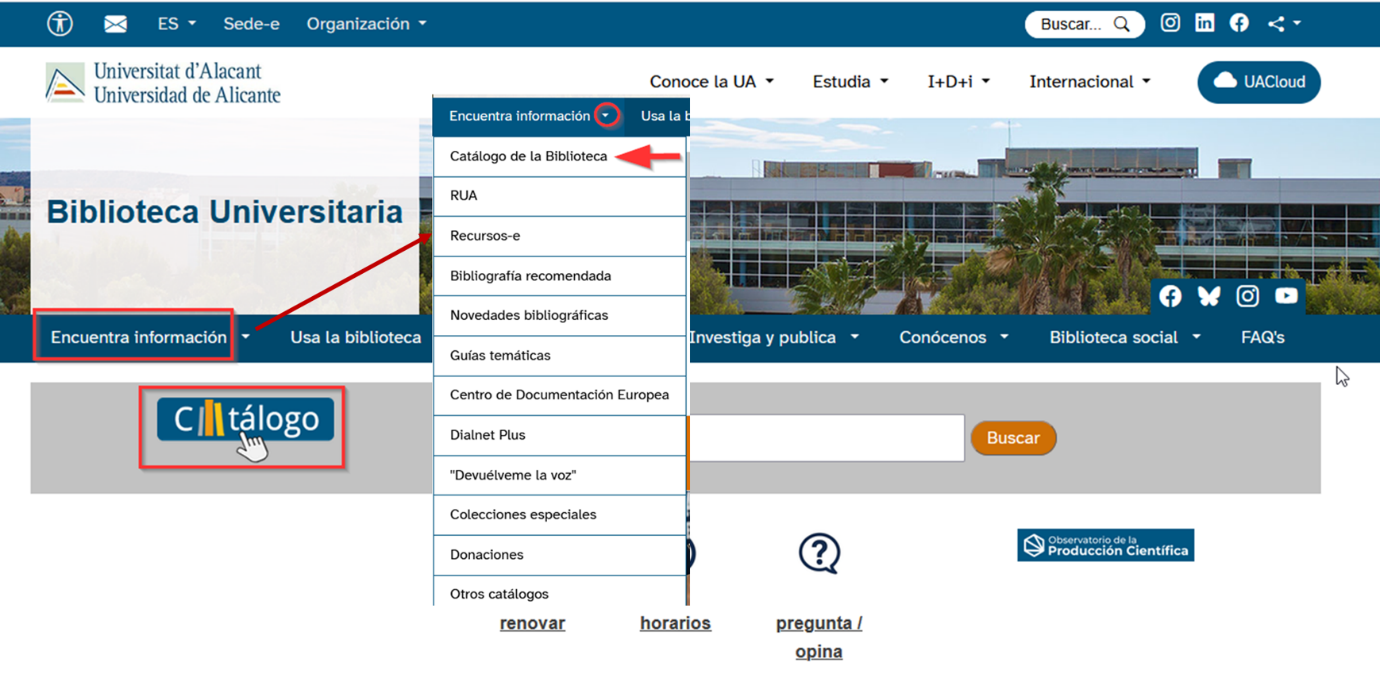Expand the Internacional menu
Image resolution: width=1380 pixels, height=674 pixels.
coord(1090,82)
